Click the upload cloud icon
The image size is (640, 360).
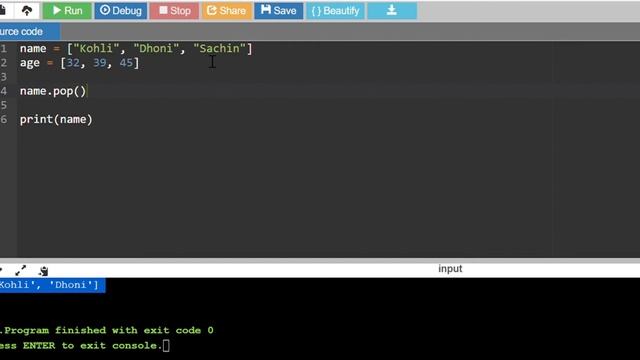[27, 10]
